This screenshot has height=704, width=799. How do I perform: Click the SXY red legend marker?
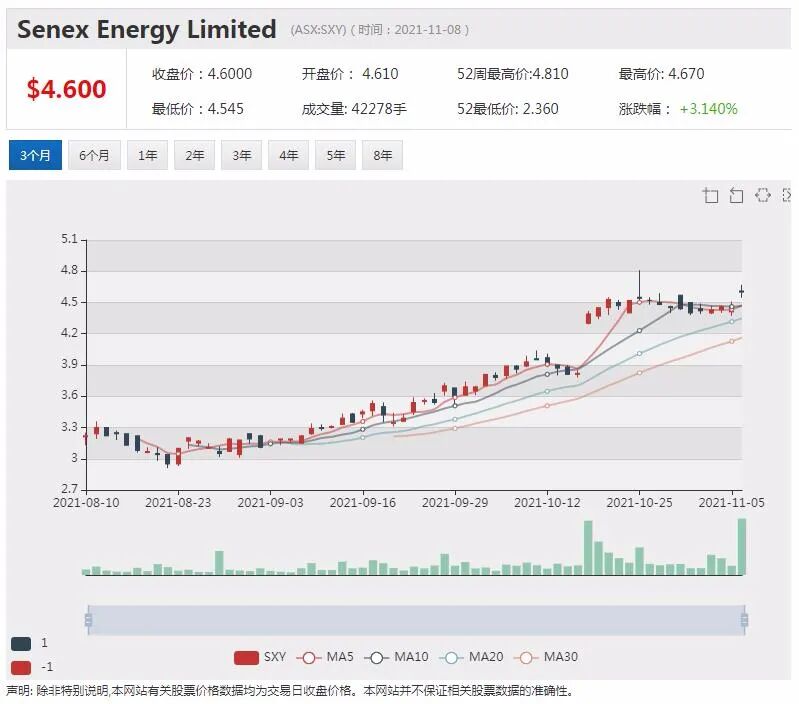[x=246, y=657]
